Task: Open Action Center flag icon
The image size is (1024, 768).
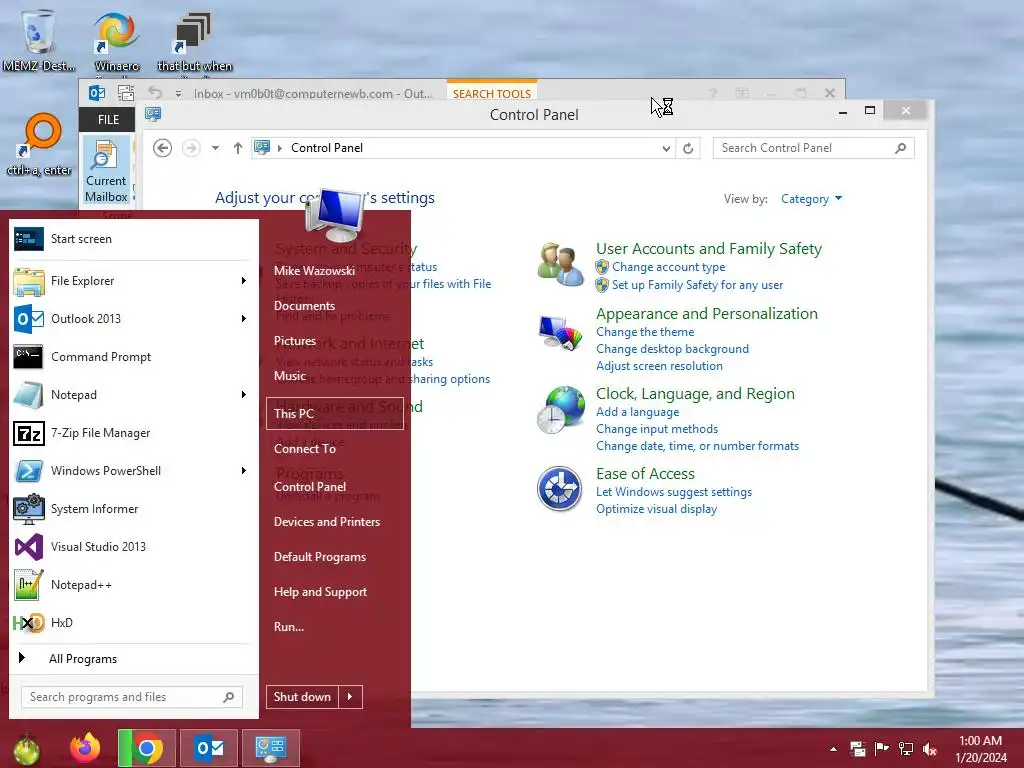Action: 882,749
